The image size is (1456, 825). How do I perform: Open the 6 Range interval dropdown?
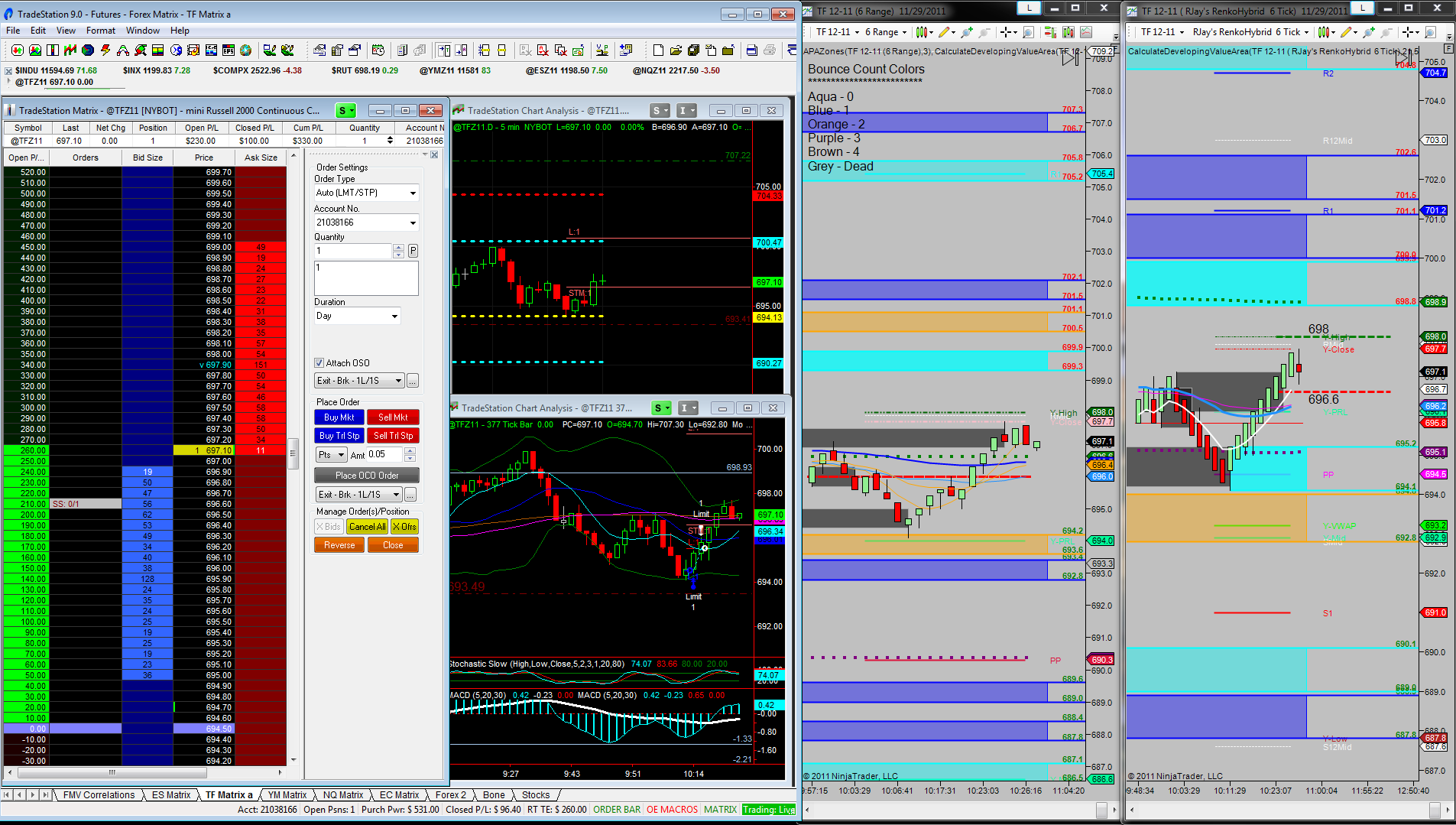pyautogui.click(x=886, y=32)
